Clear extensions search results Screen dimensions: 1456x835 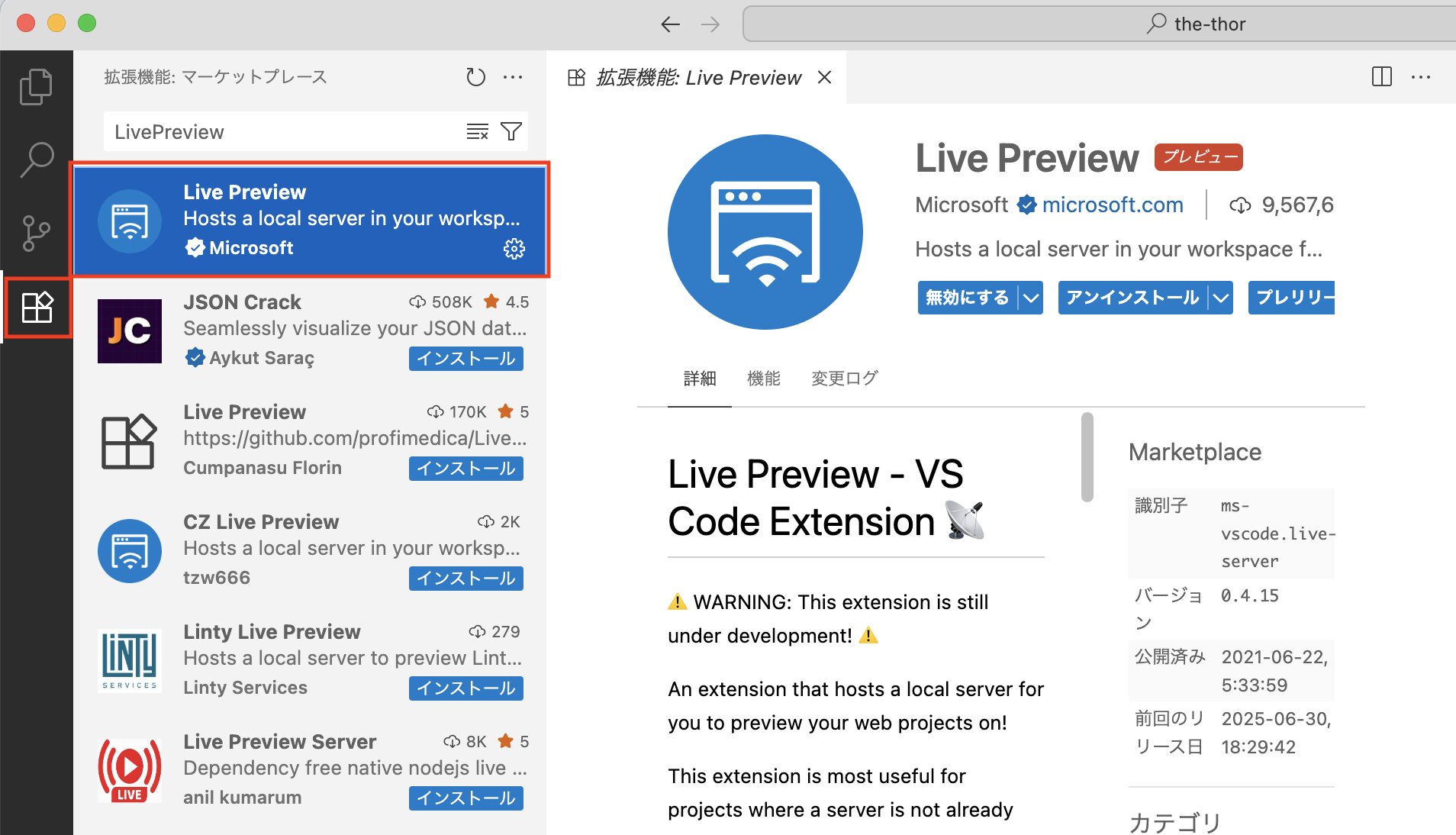pyautogui.click(x=478, y=132)
